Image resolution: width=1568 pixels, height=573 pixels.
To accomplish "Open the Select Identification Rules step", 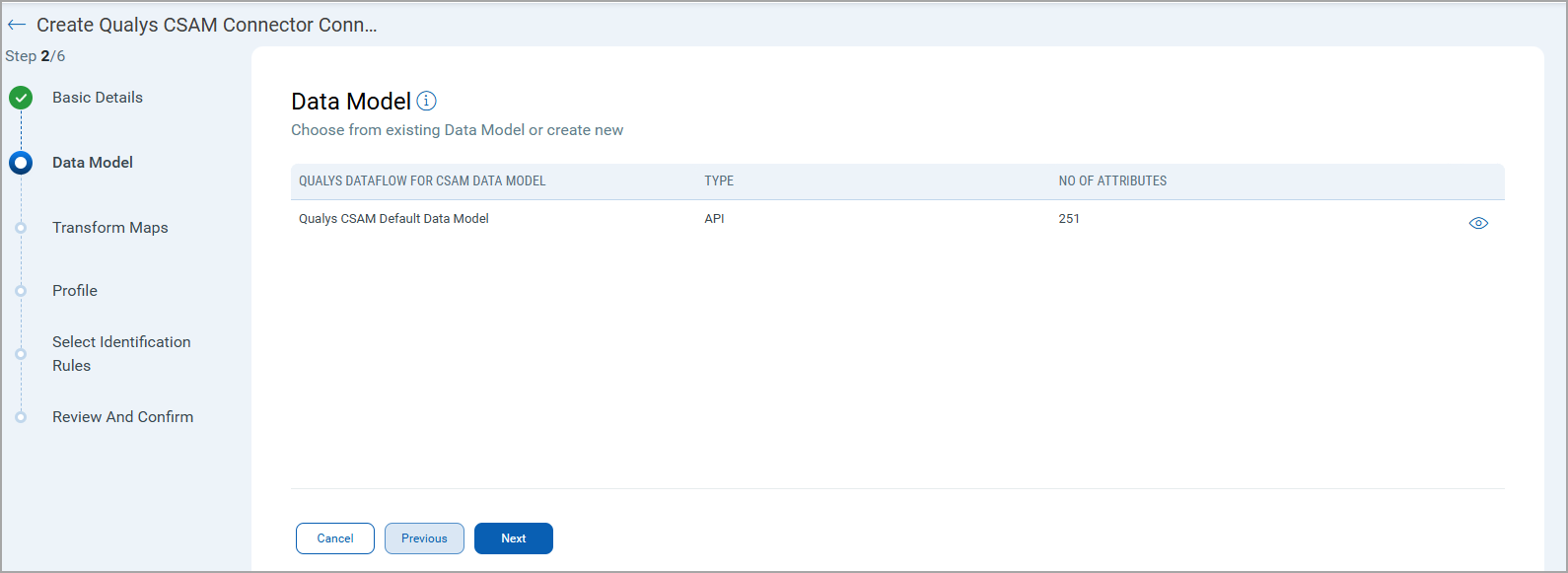I will click(x=121, y=354).
